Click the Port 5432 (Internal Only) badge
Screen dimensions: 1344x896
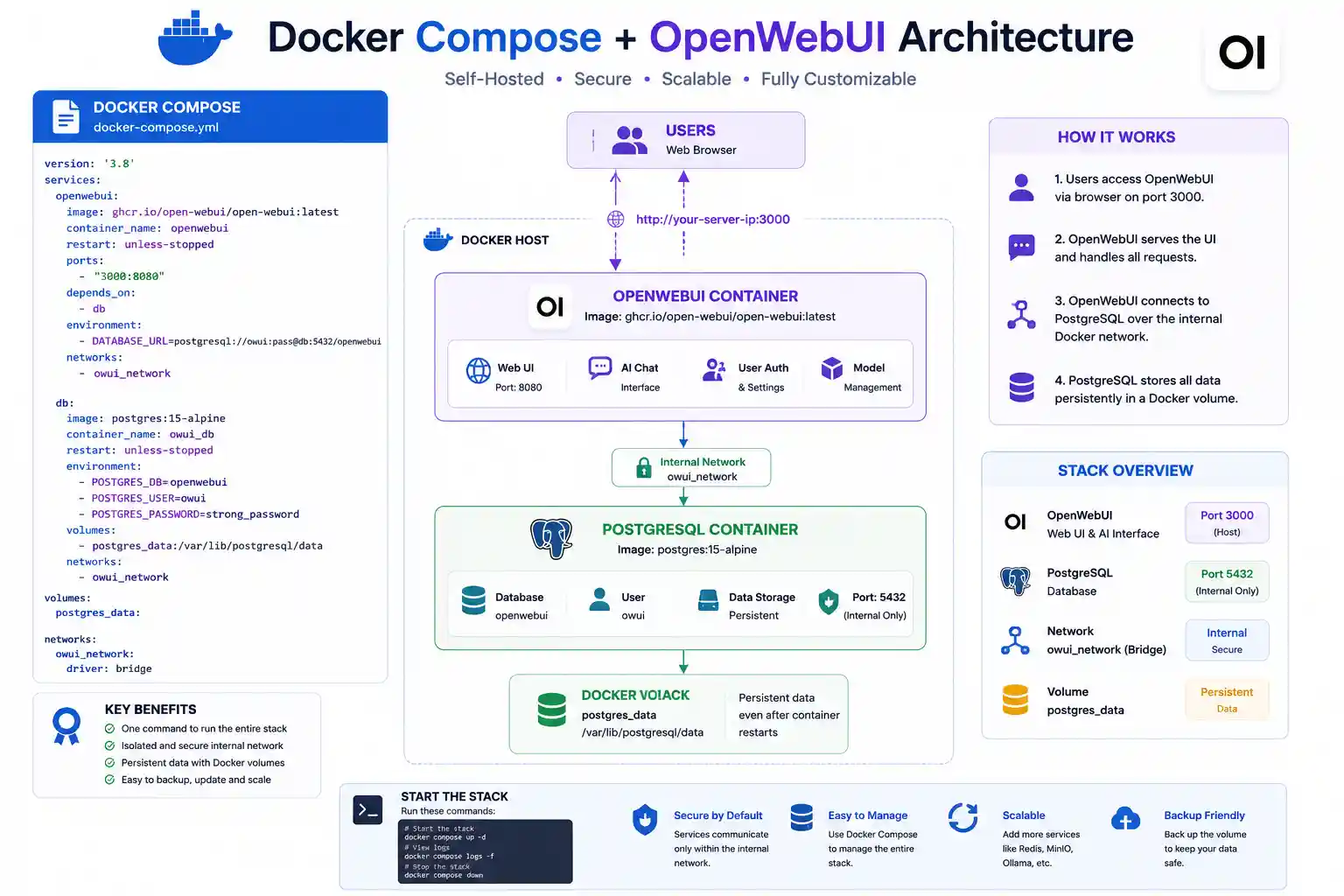(x=1227, y=582)
